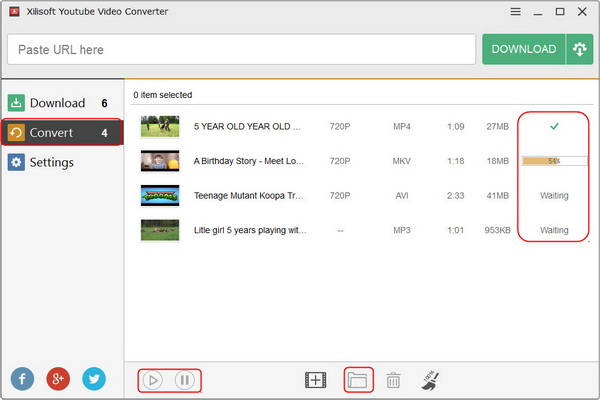The width and height of the screenshot is (600, 400).
Task: Select thumbnail of 5 YEAR OLD video
Action: (160, 126)
